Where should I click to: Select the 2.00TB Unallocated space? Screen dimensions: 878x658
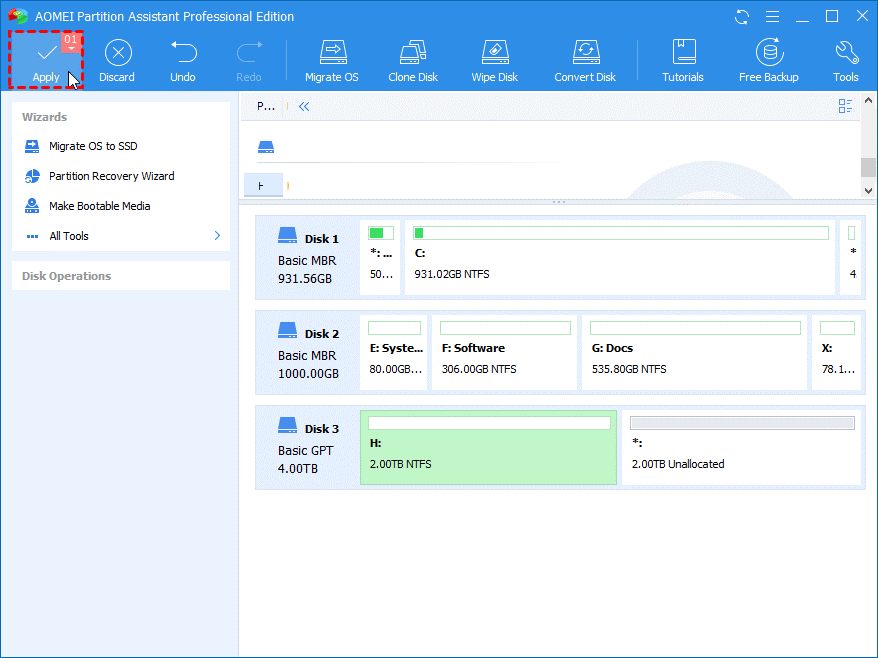pos(741,447)
